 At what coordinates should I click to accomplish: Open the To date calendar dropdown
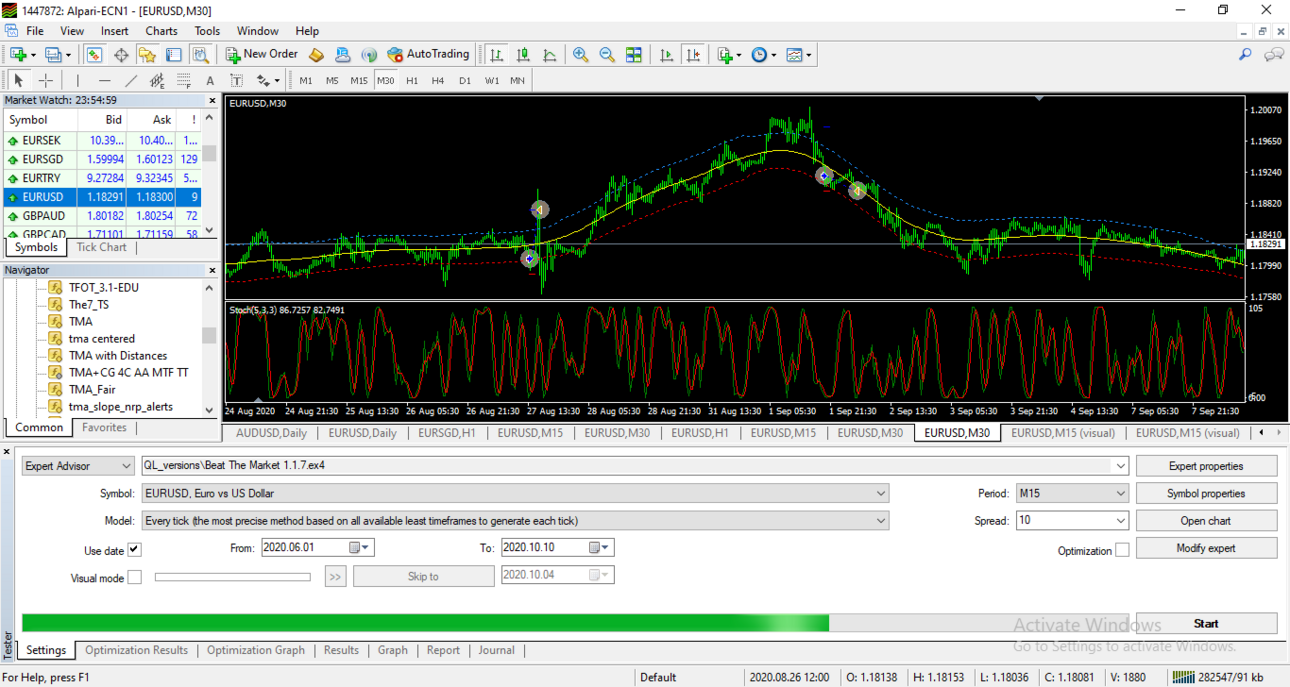[x=600, y=548]
